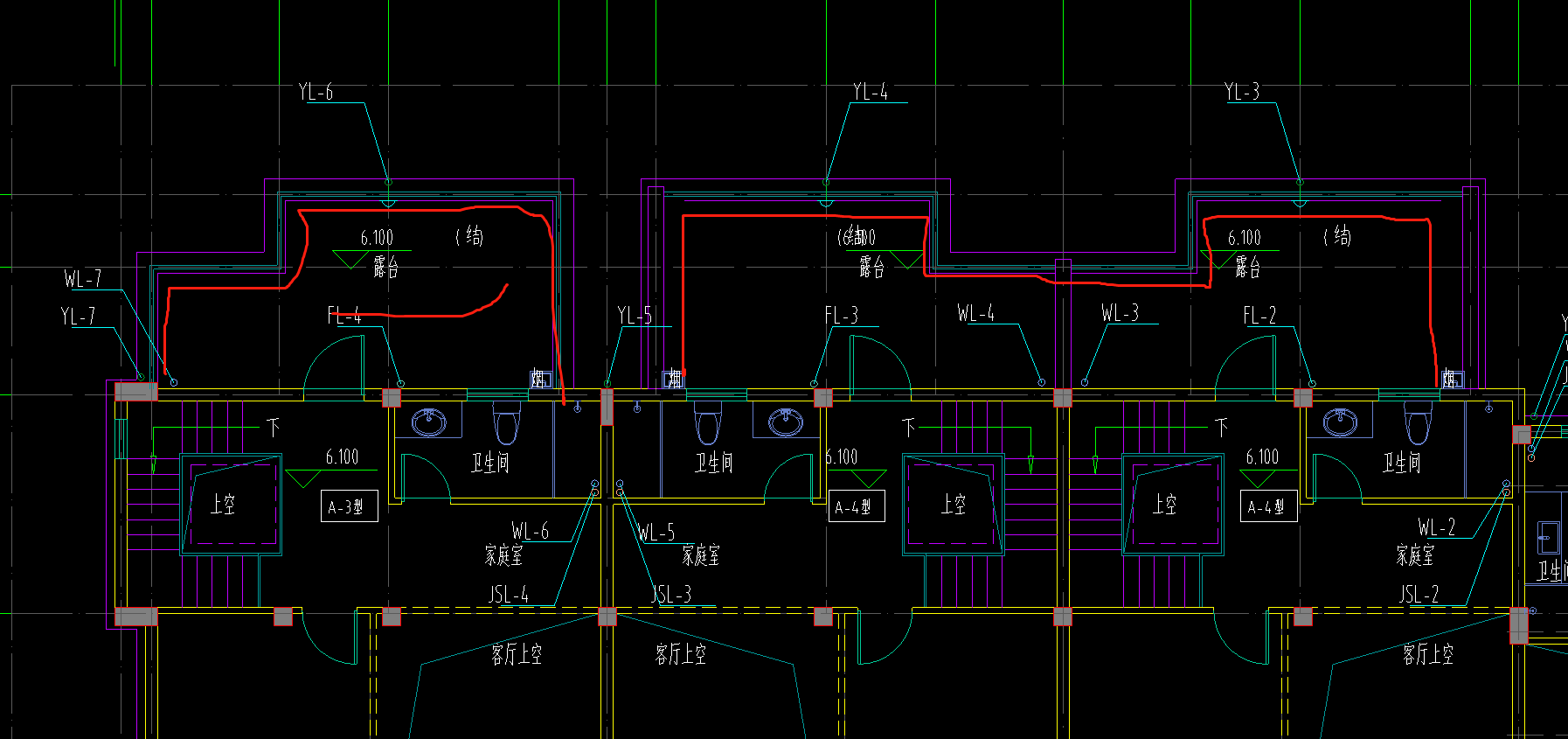Screen dimensions: 1568x739
Task: Select the 6.100 elevation text beside A-3型
Action: tap(343, 457)
